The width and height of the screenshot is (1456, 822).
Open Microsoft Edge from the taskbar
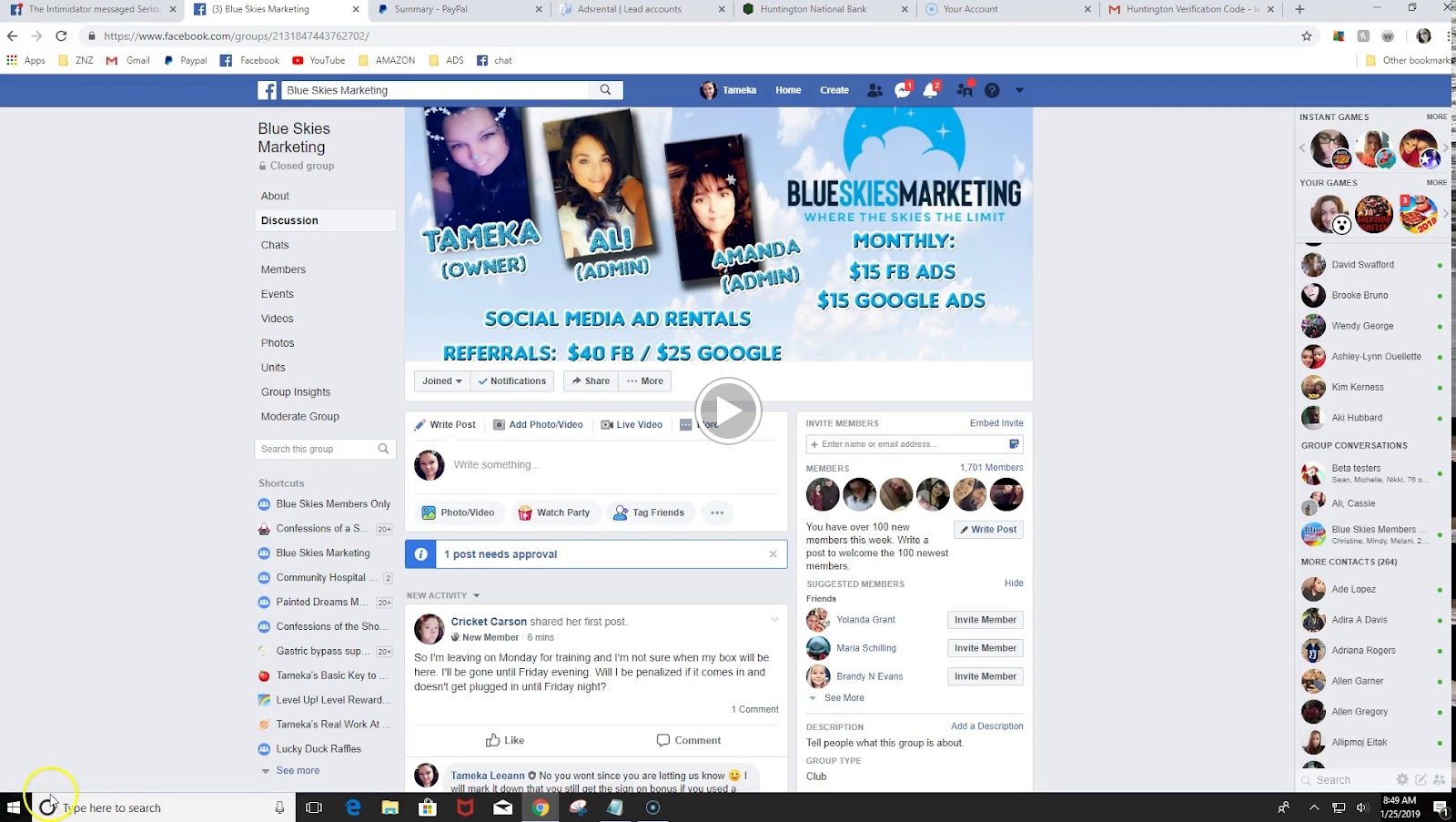pyautogui.click(x=353, y=807)
